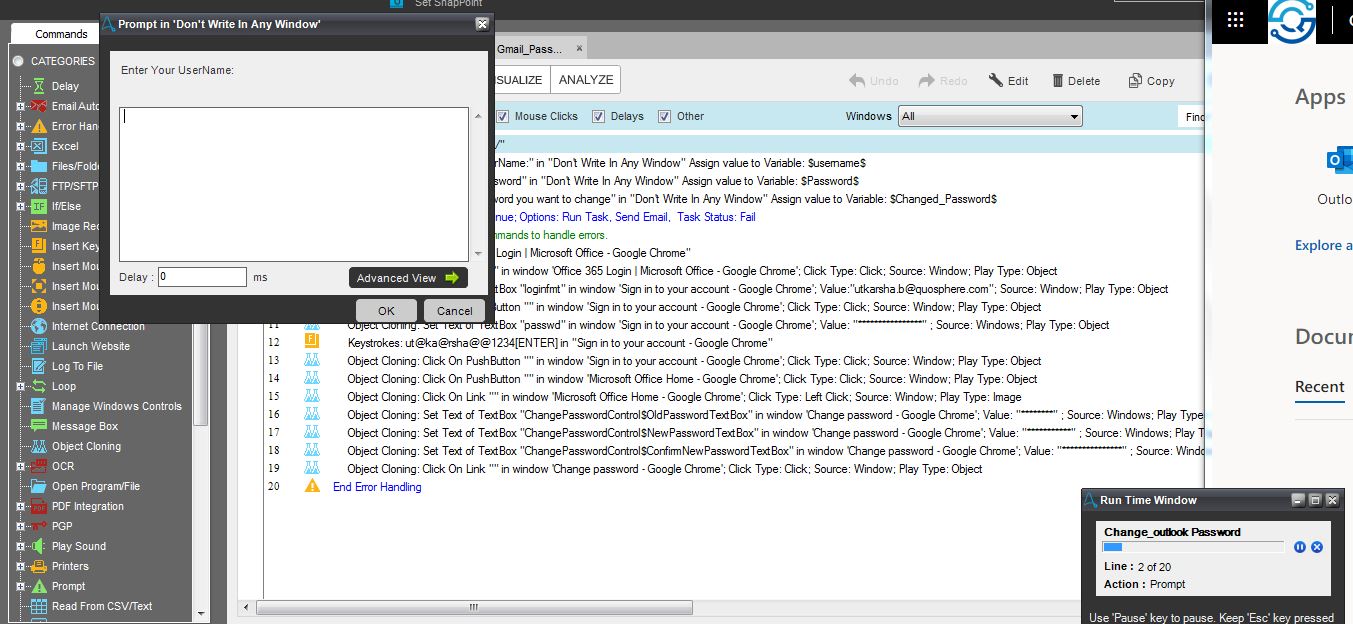The width and height of the screenshot is (1353, 624).
Task: Select the Message Box command icon
Action: pyautogui.click(x=39, y=426)
